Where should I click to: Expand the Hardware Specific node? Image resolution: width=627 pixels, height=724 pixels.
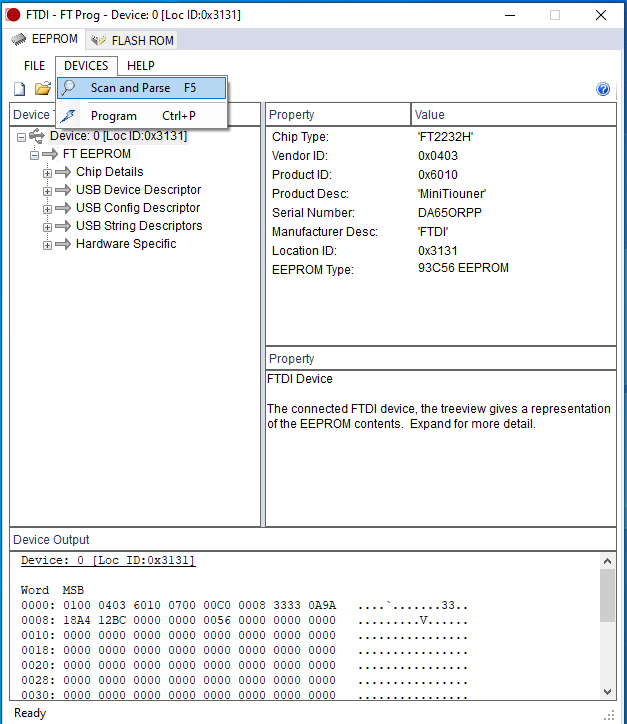(x=47, y=245)
